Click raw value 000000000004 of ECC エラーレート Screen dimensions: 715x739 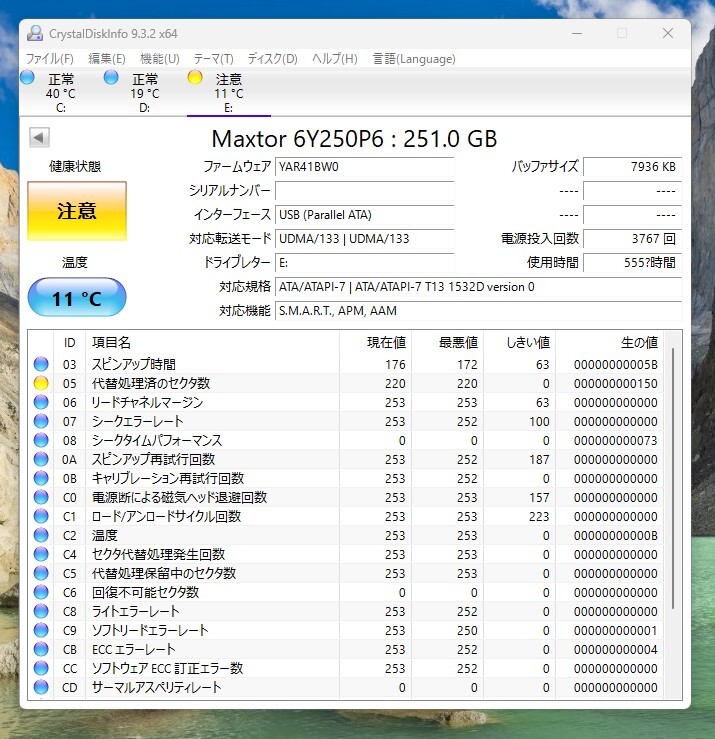point(616,649)
